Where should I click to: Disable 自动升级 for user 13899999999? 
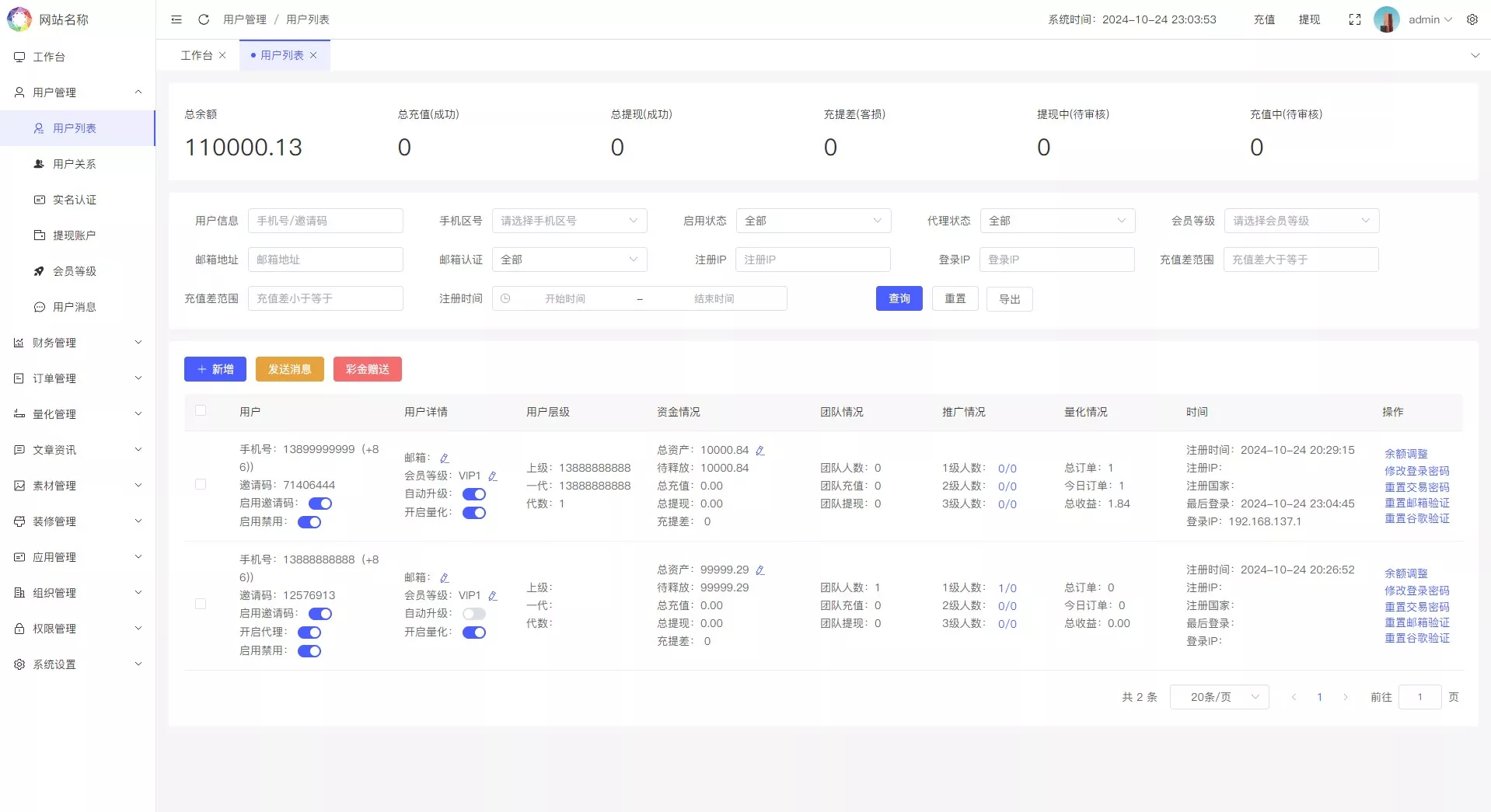(475, 494)
